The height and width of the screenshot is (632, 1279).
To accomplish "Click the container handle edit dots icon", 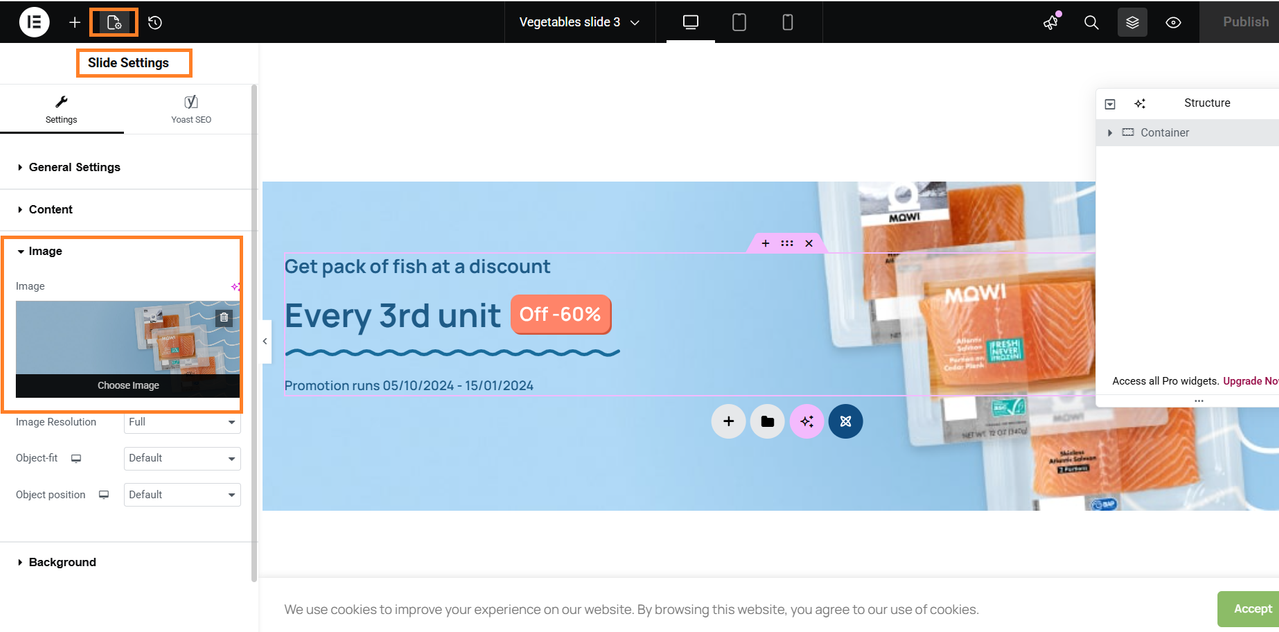I will 787,243.
